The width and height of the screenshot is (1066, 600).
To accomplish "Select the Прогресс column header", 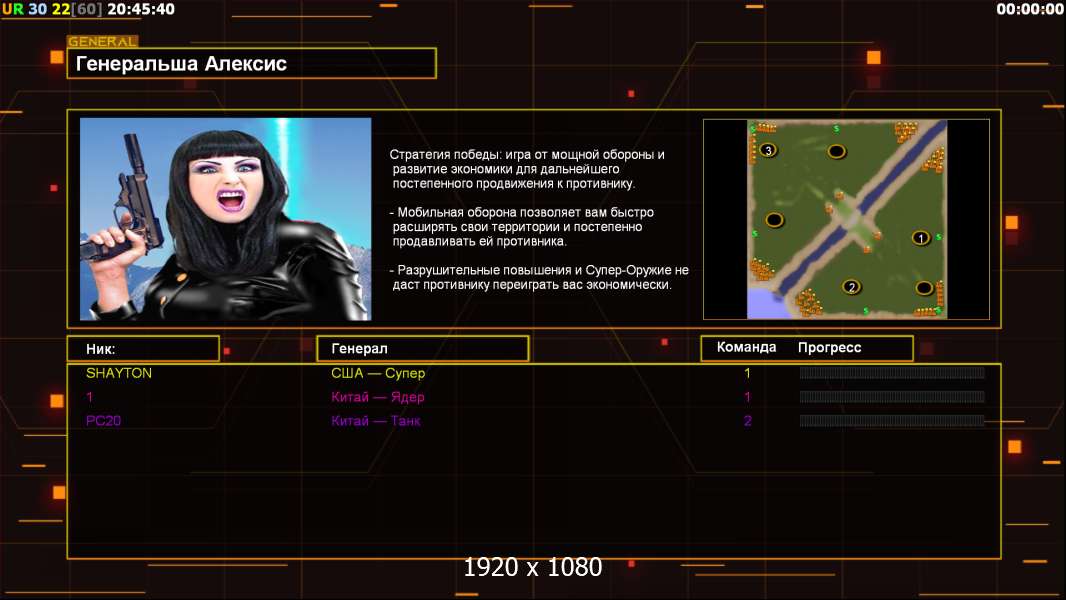I will 829,347.
